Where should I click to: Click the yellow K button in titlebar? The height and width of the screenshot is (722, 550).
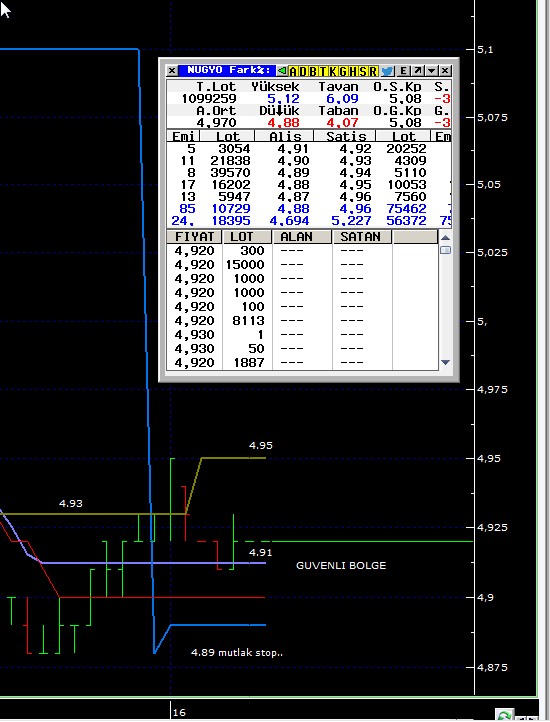point(333,71)
